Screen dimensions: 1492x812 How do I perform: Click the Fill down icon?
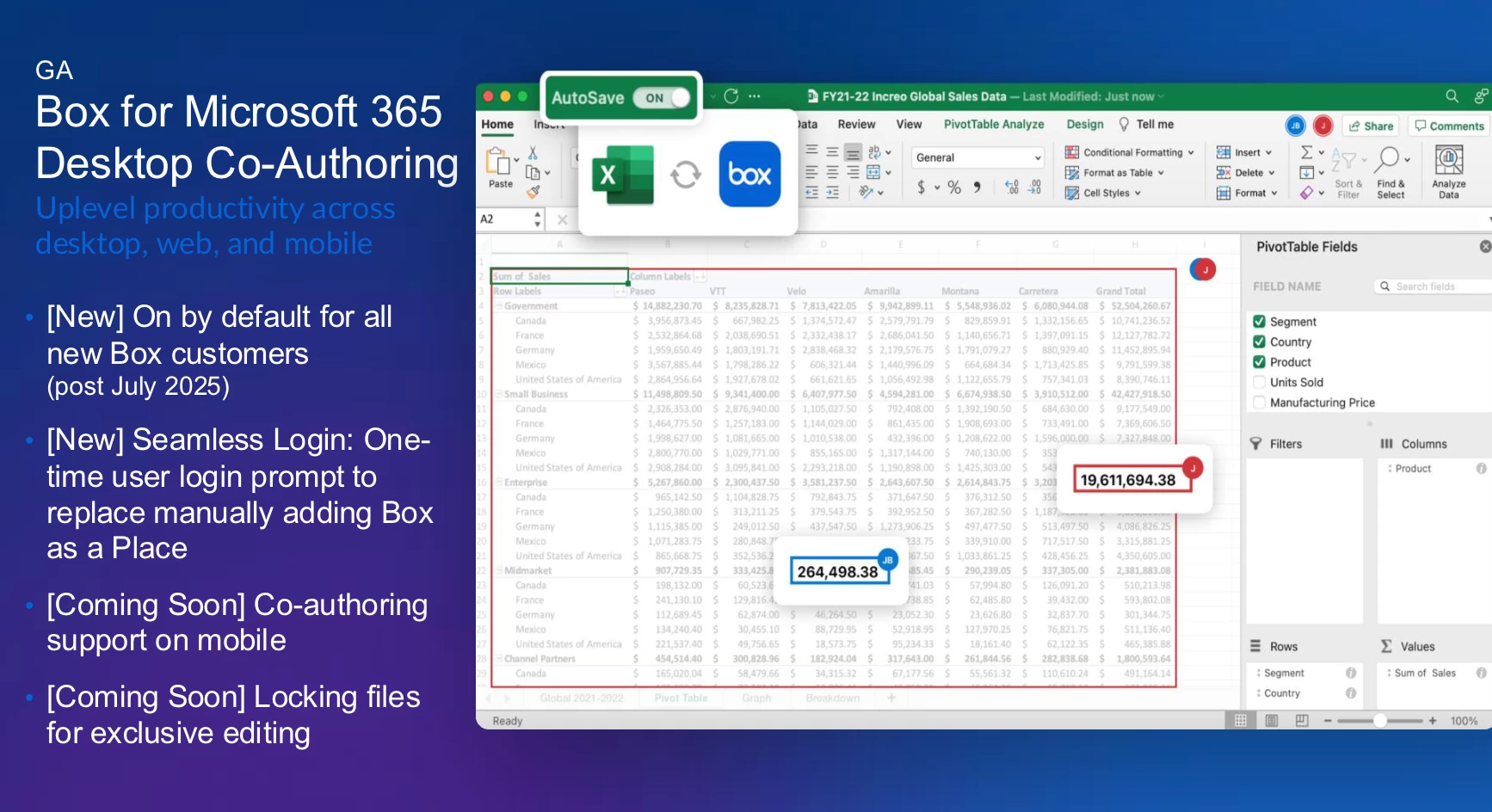tap(1307, 173)
